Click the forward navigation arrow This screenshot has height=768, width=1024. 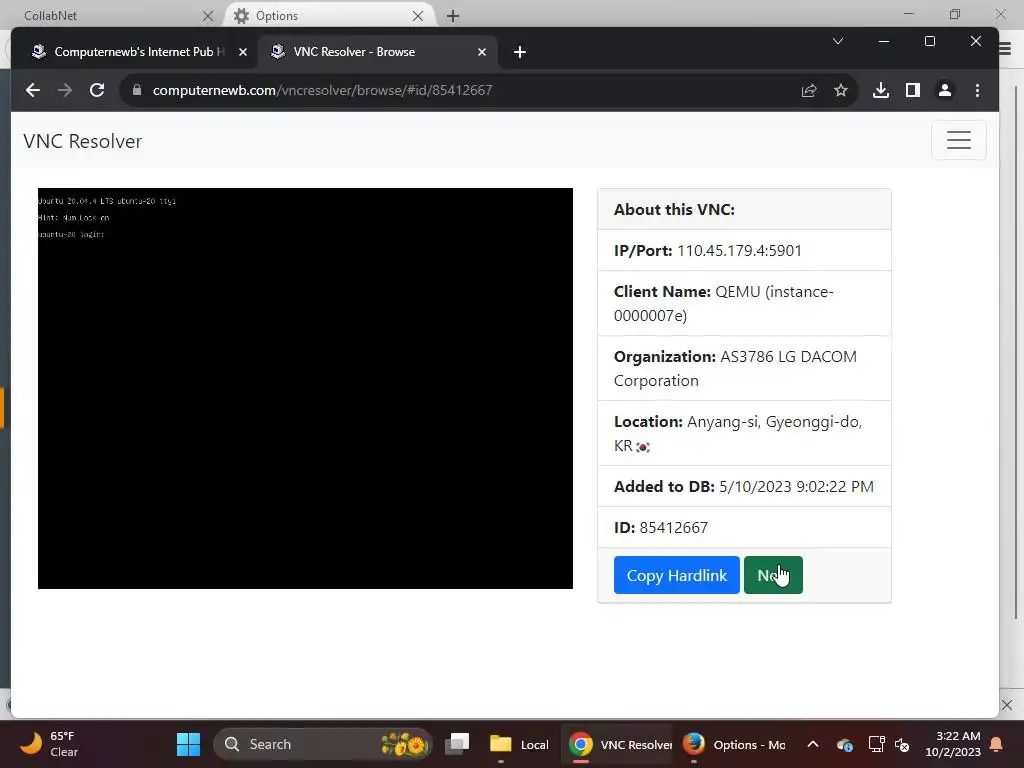pyautogui.click(x=65, y=90)
